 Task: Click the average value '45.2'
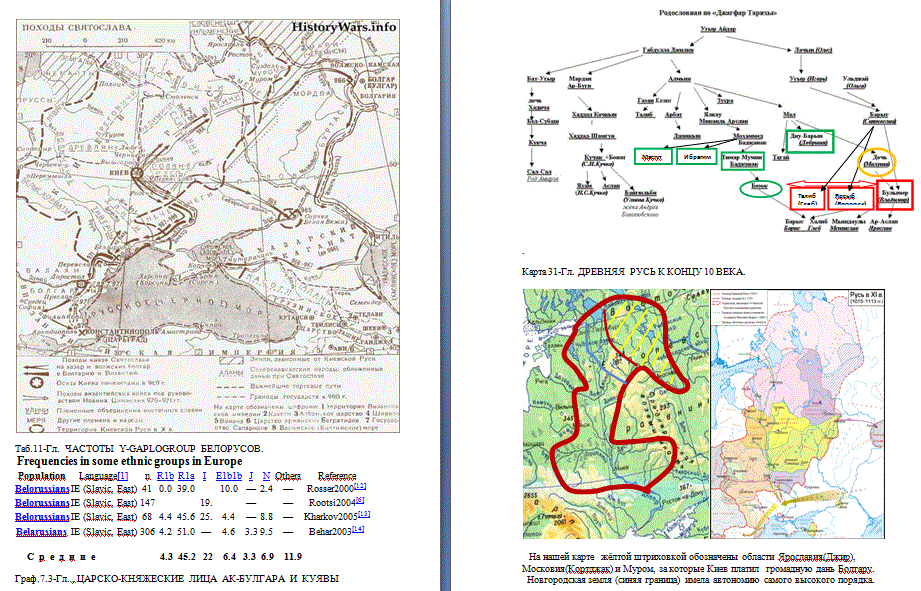pos(187,557)
